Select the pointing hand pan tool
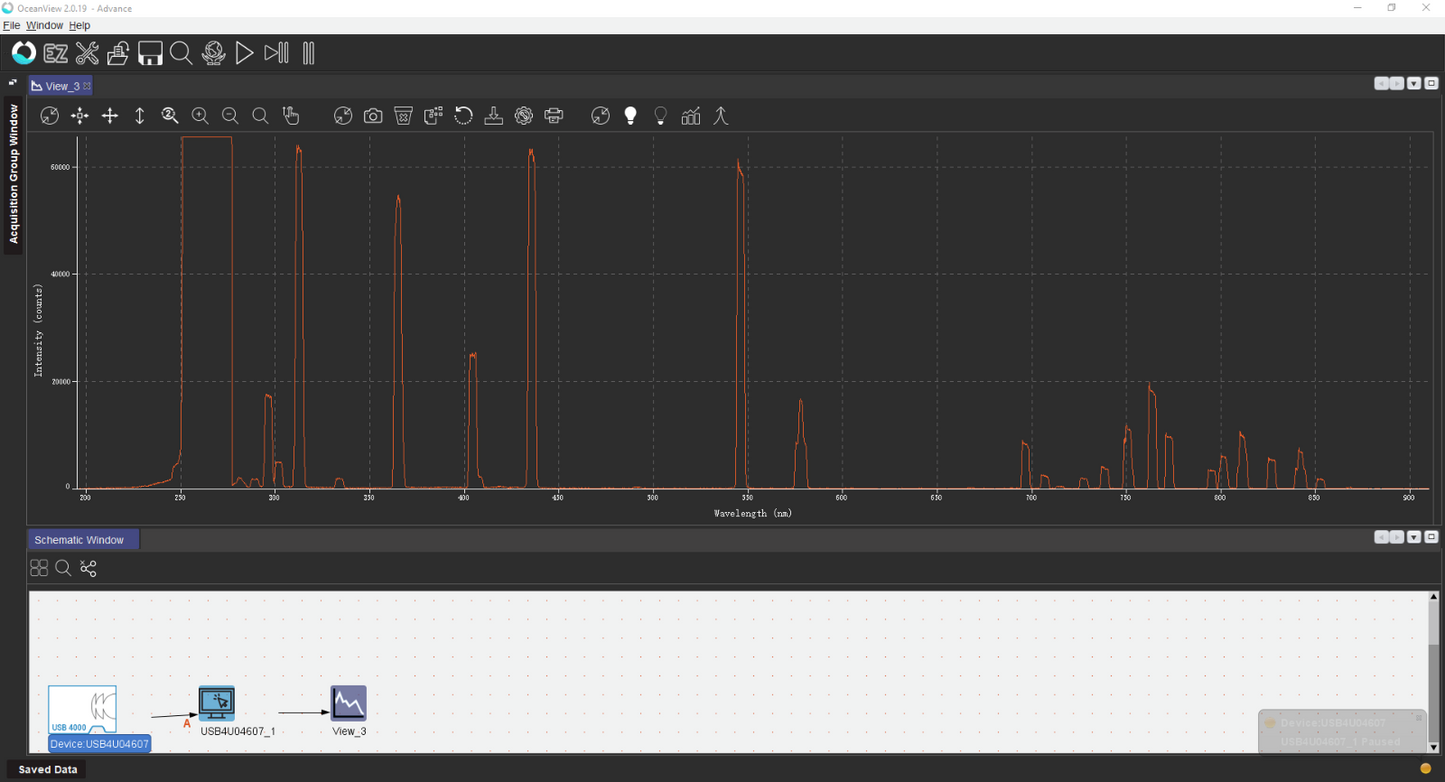 point(291,116)
